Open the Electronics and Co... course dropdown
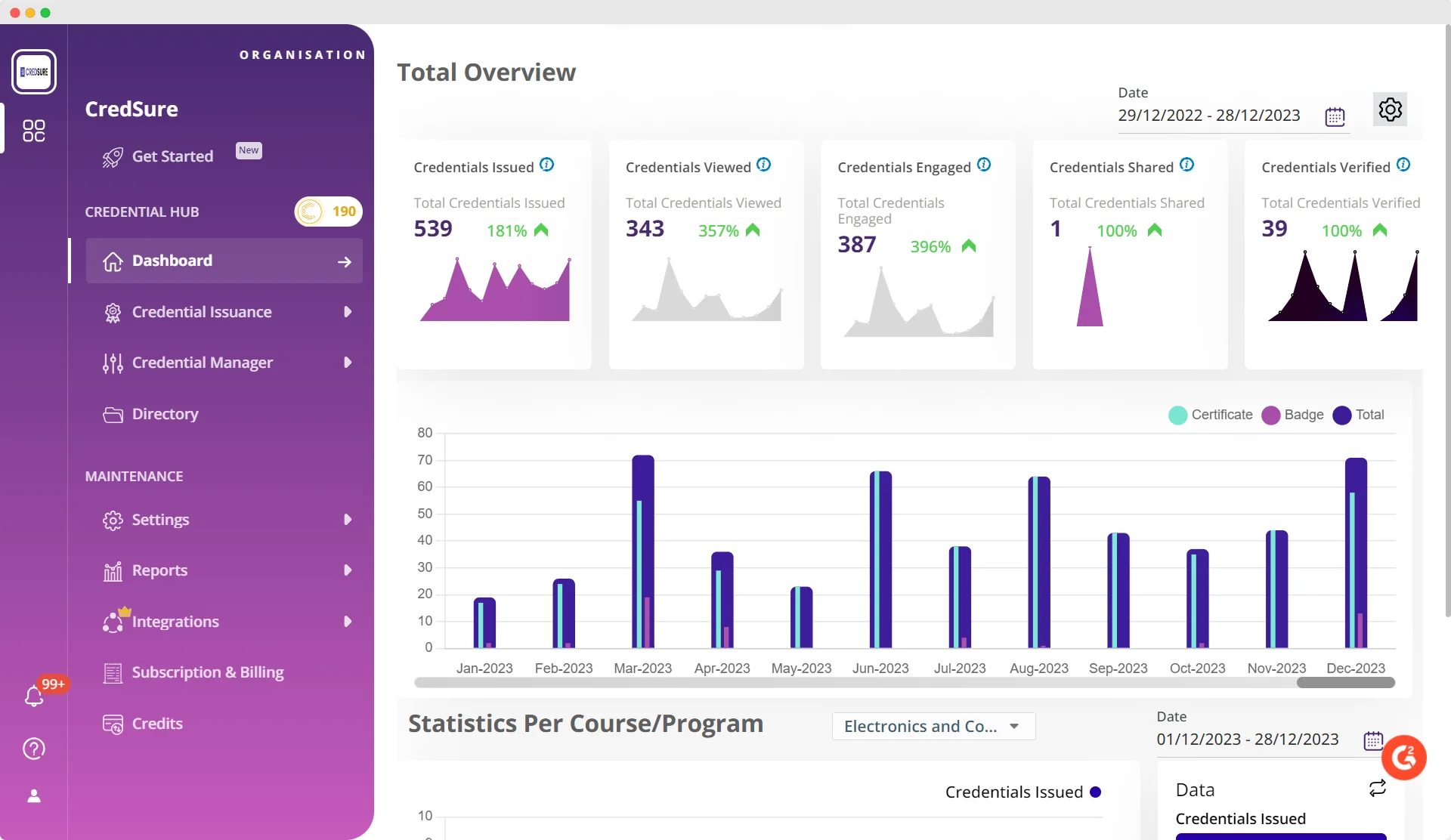This screenshot has width=1451, height=840. click(933, 726)
